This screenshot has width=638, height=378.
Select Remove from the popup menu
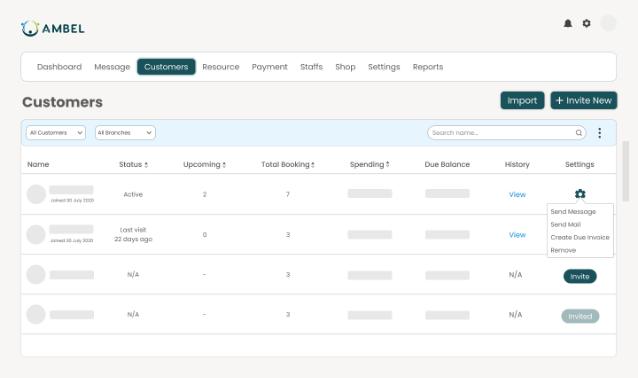click(563, 250)
